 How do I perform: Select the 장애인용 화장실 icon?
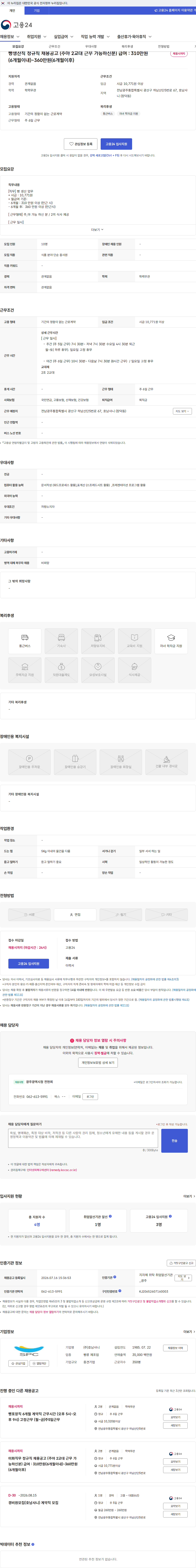[121, 762]
